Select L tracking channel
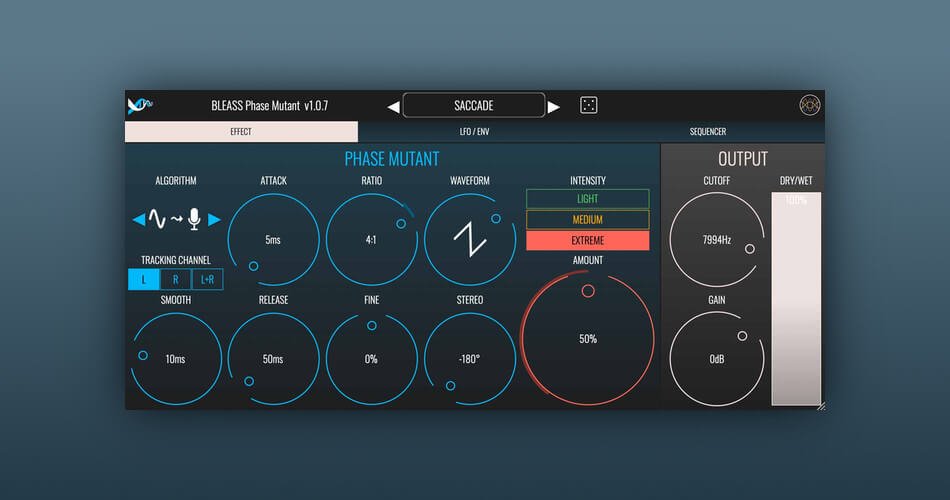The image size is (950, 500). point(144,280)
